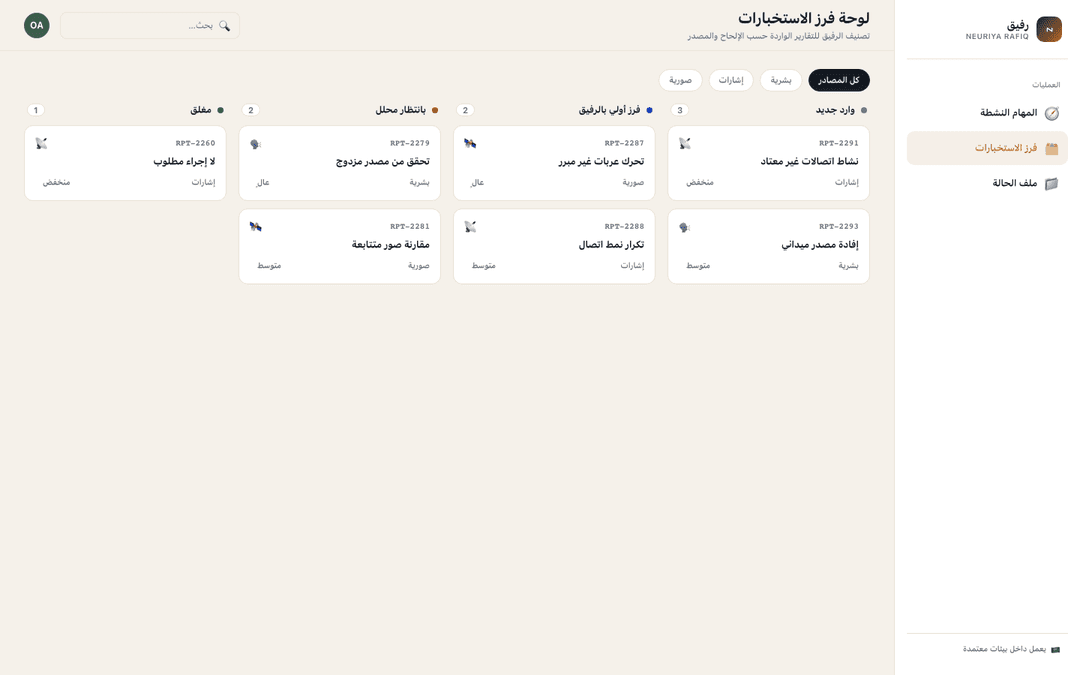Select the كل المصادر filter chip
1080x675 pixels.
(839, 80)
